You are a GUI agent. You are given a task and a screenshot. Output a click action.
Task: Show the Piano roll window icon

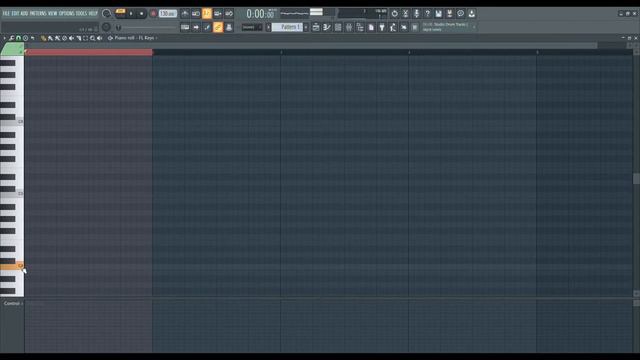pos(327,27)
